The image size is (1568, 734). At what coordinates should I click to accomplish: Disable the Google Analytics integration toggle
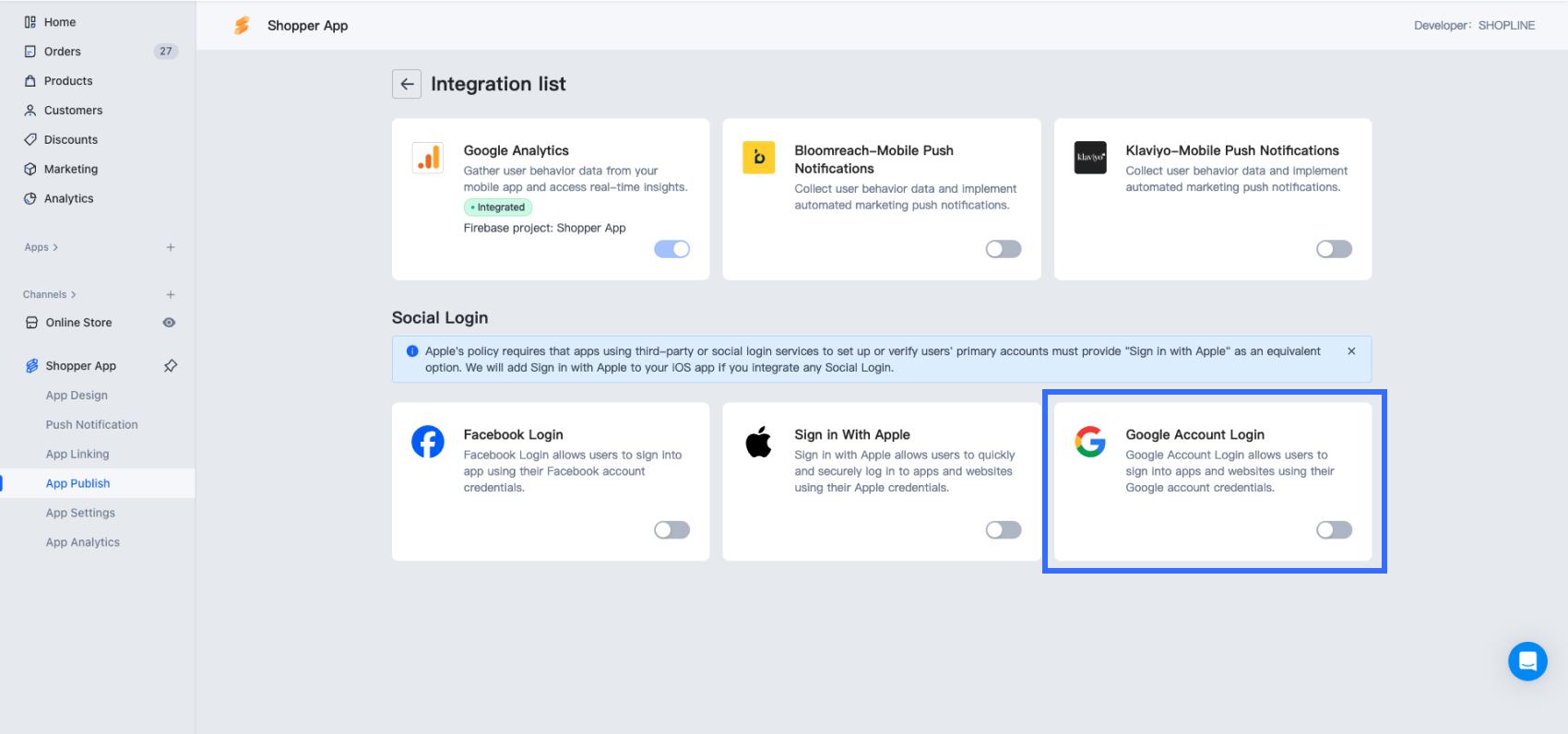click(x=672, y=249)
